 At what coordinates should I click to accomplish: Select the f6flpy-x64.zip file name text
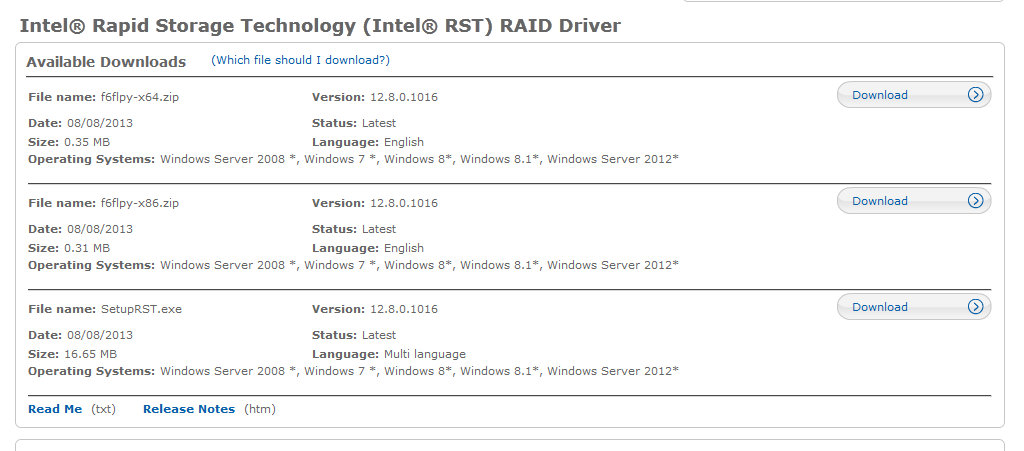tap(140, 97)
